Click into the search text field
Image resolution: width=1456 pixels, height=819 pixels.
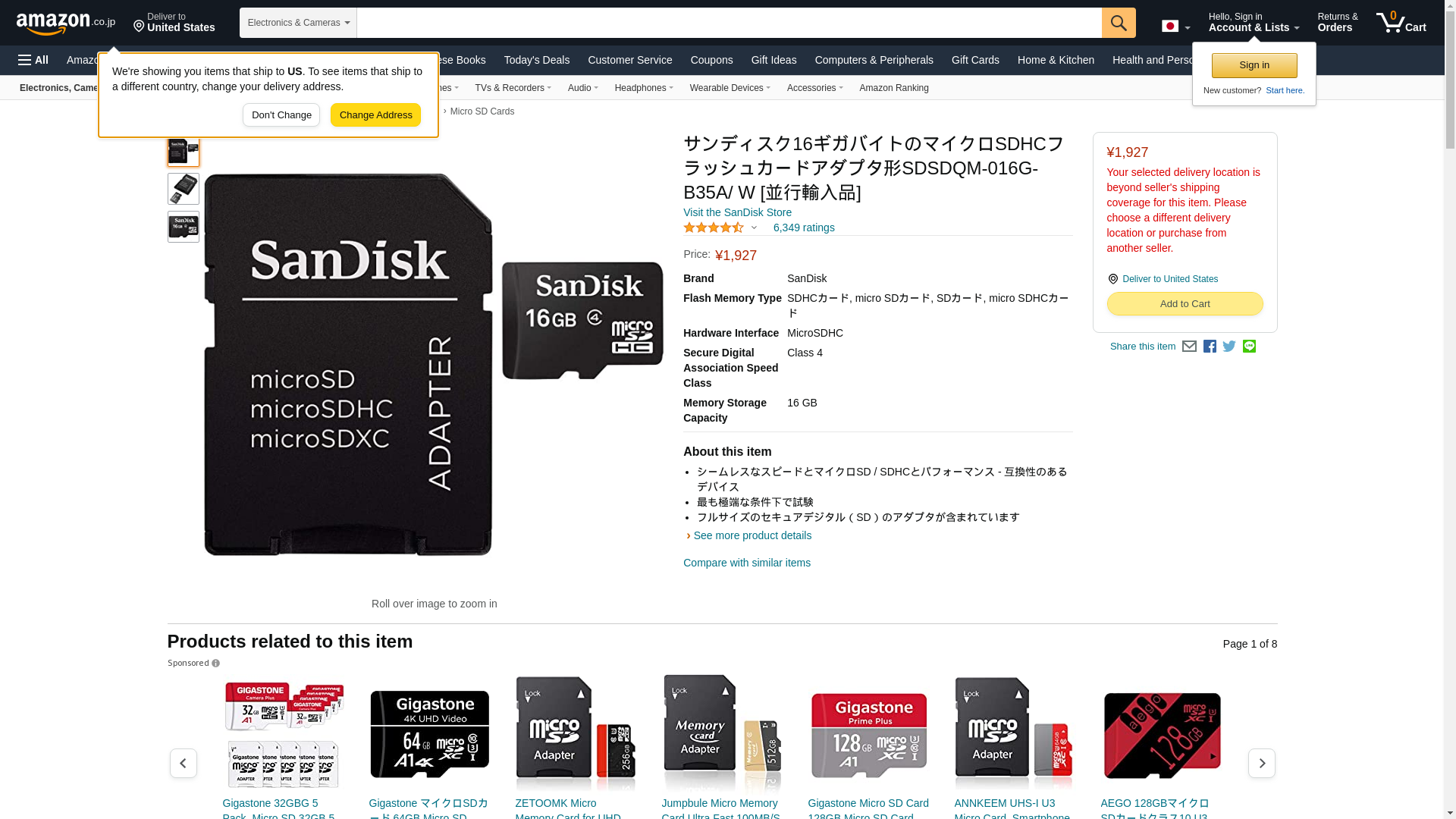[x=729, y=23]
